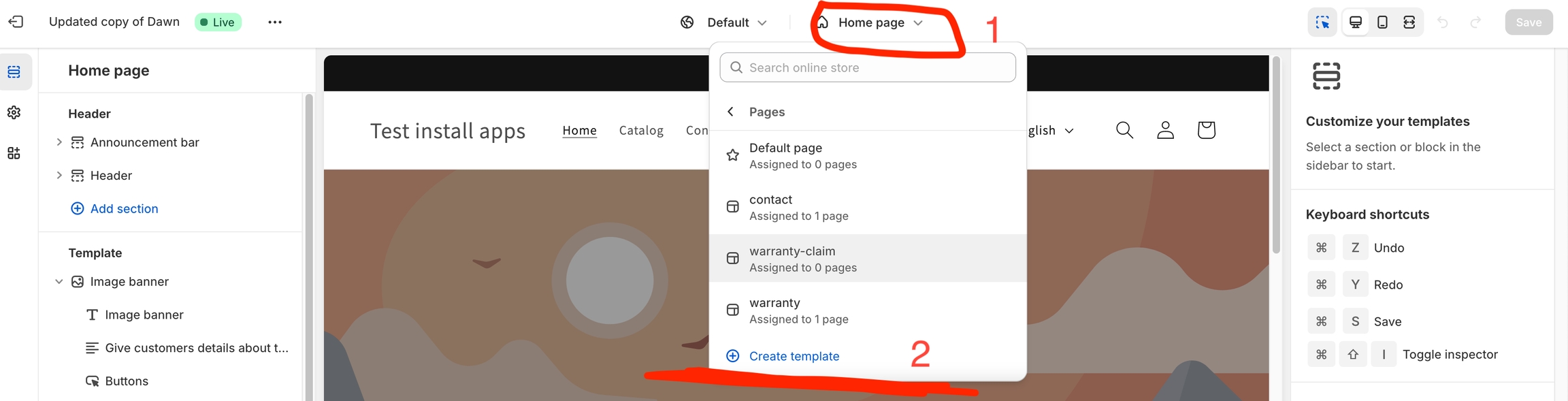Collapse the Image banner section
Viewport: 1568px width, 401px height.
click(x=59, y=282)
